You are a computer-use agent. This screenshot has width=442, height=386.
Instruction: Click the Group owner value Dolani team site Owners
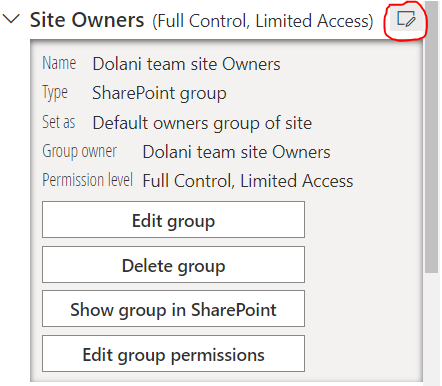236,152
